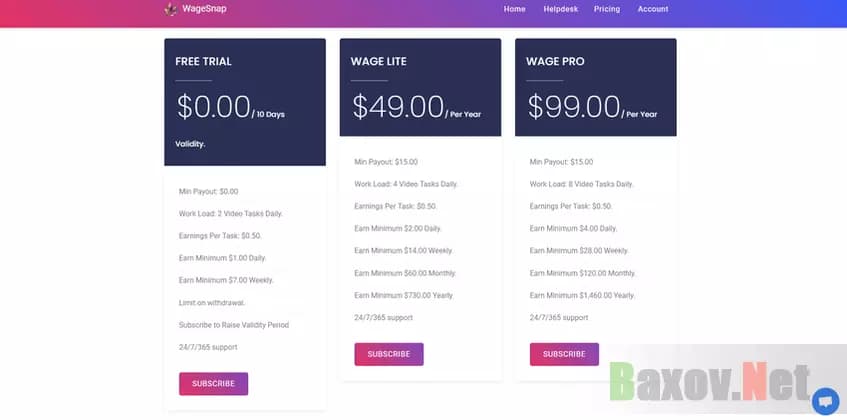Click 'Earn Minimum $1,460.00 Yearly' line
This screenshot has height=420, width=847.
pyautogui.click(x=582, y=295)
